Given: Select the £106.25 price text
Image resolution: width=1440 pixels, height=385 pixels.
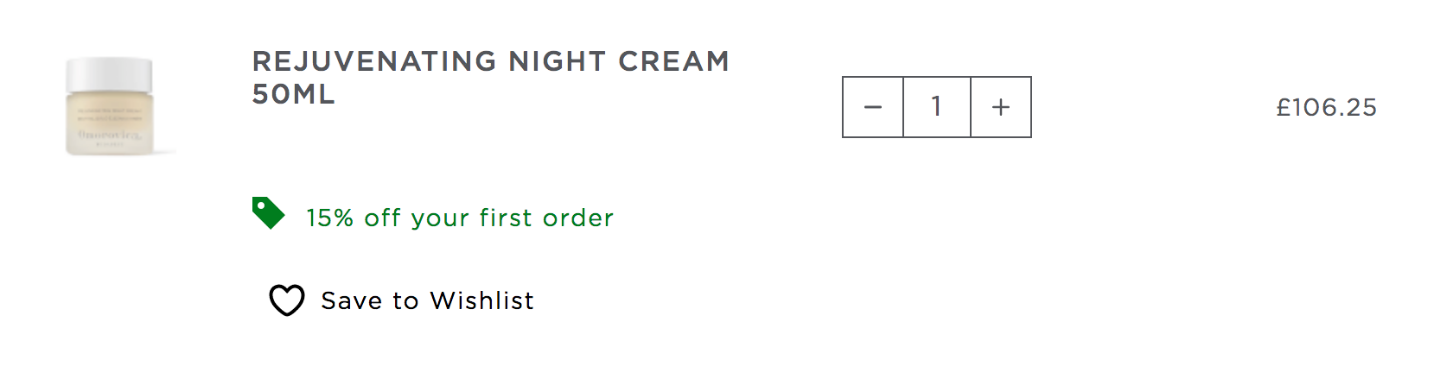Looking at the screenshot, I should [1326, 107].
